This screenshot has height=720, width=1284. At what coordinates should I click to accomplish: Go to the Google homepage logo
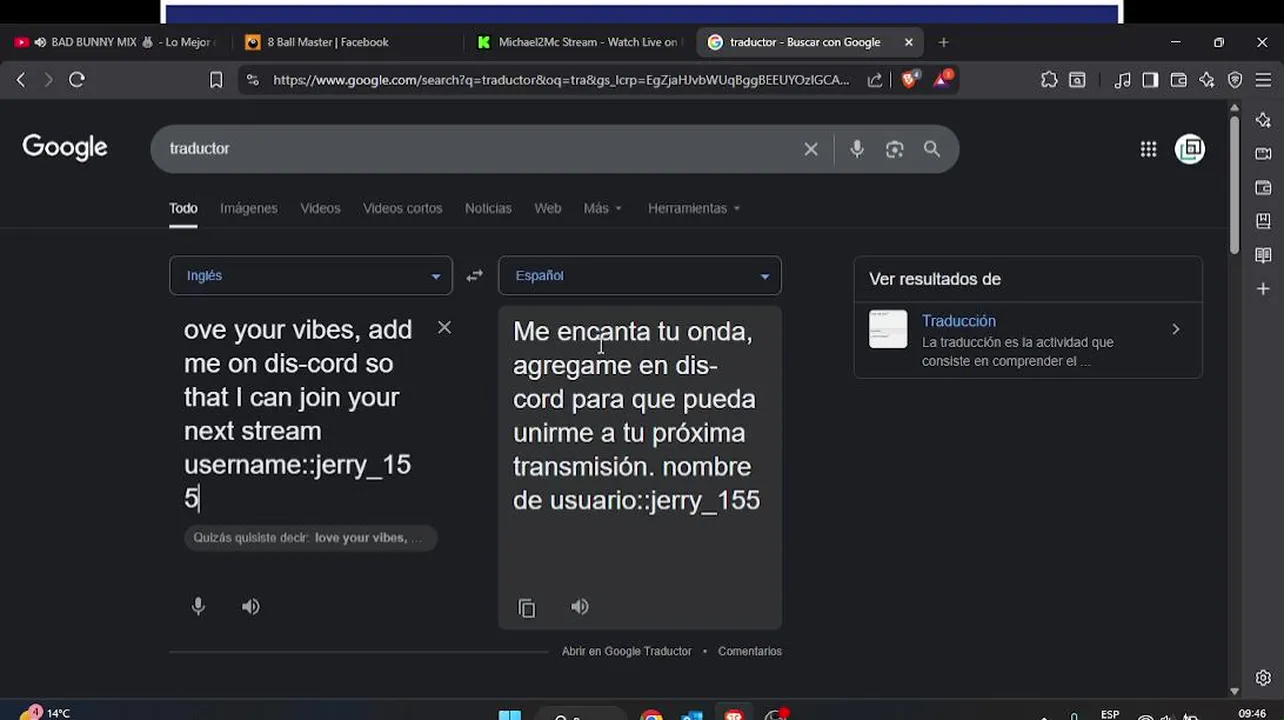65,148
